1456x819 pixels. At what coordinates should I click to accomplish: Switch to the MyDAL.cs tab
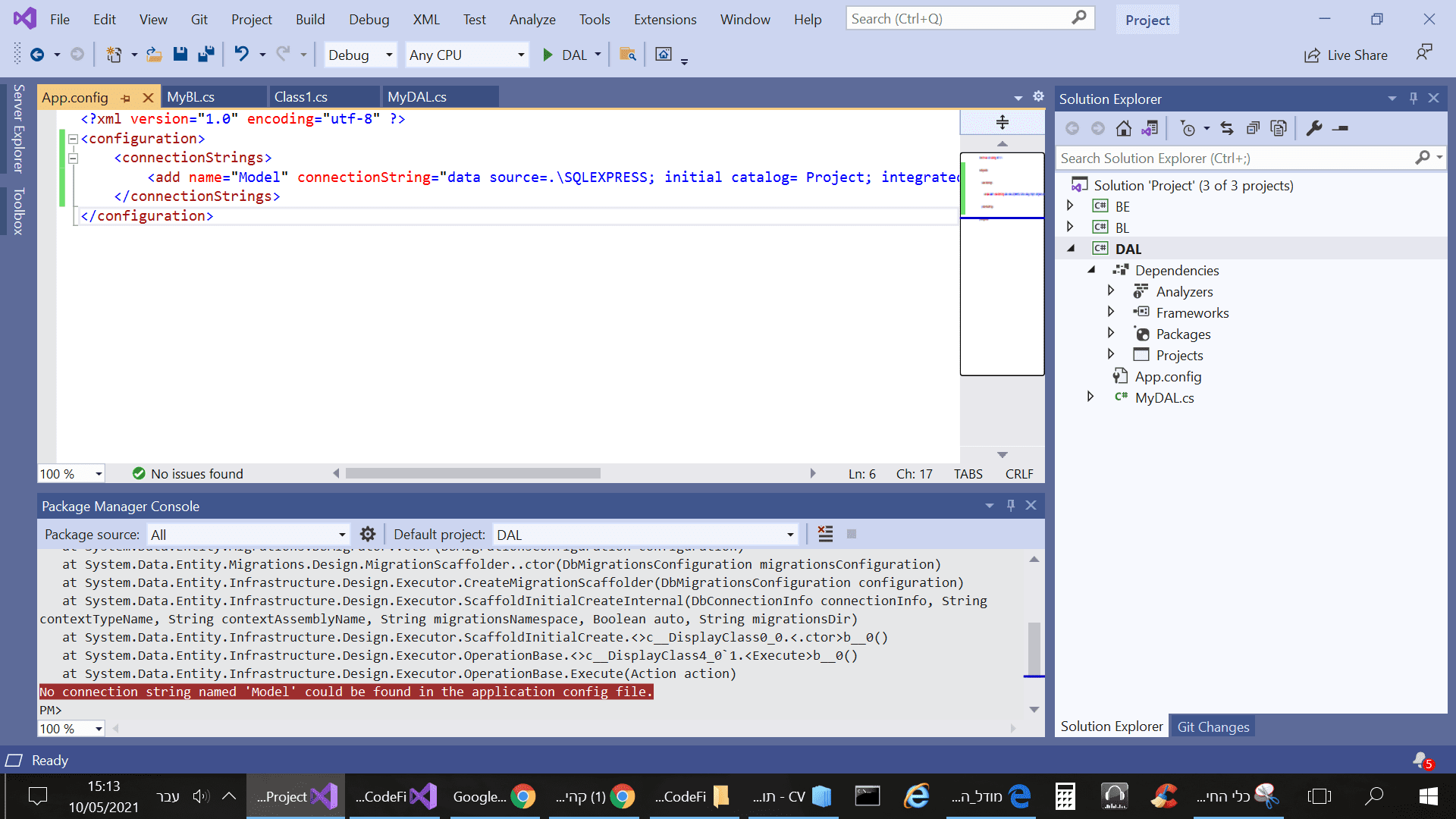[417, 97]
